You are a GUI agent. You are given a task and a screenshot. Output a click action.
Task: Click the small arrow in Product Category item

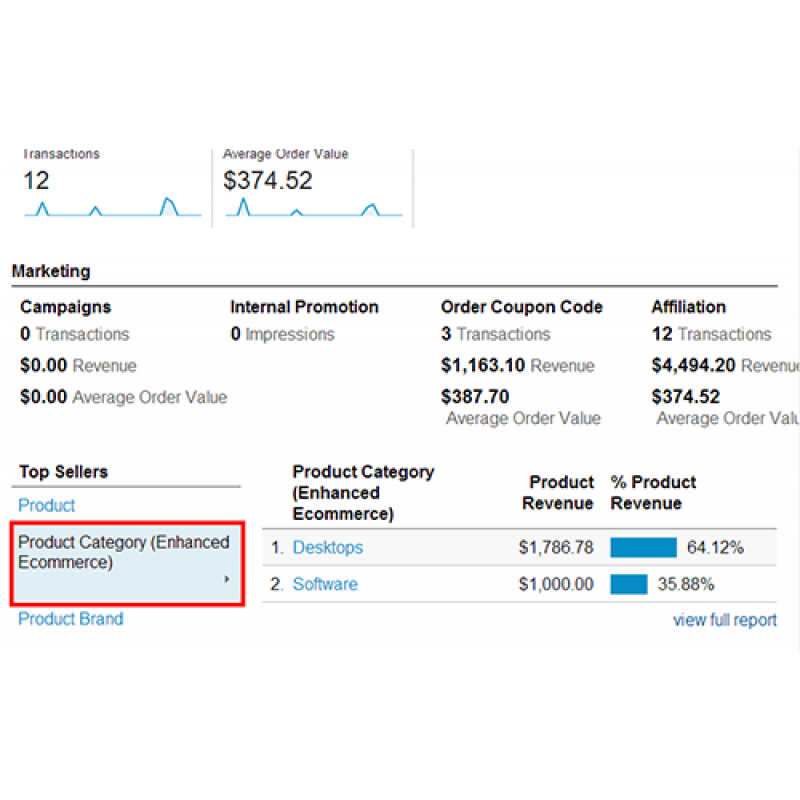(226, 579)
